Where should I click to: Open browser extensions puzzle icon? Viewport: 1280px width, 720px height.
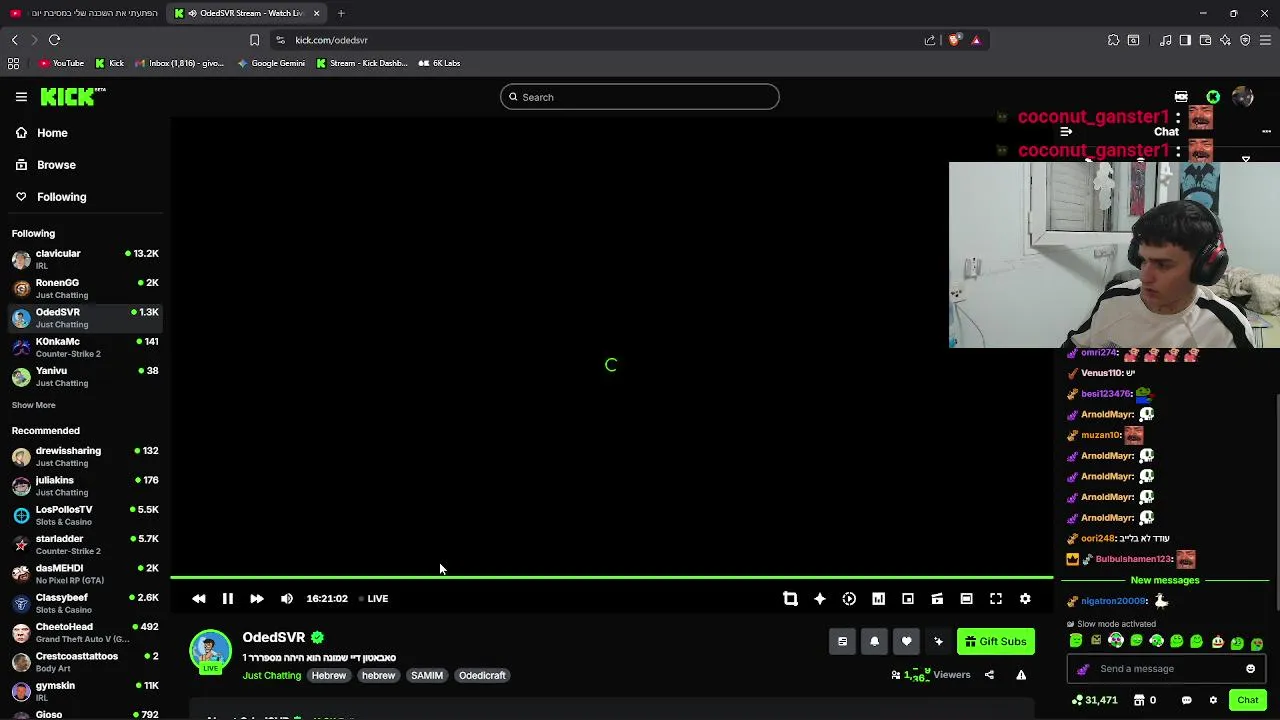click(1113, 40)
